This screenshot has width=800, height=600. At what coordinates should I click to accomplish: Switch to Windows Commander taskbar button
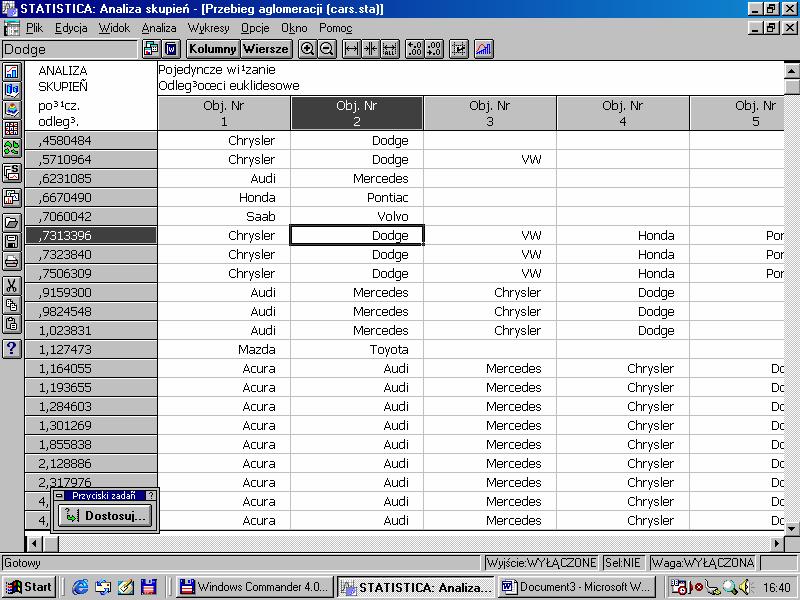point(255,587)
